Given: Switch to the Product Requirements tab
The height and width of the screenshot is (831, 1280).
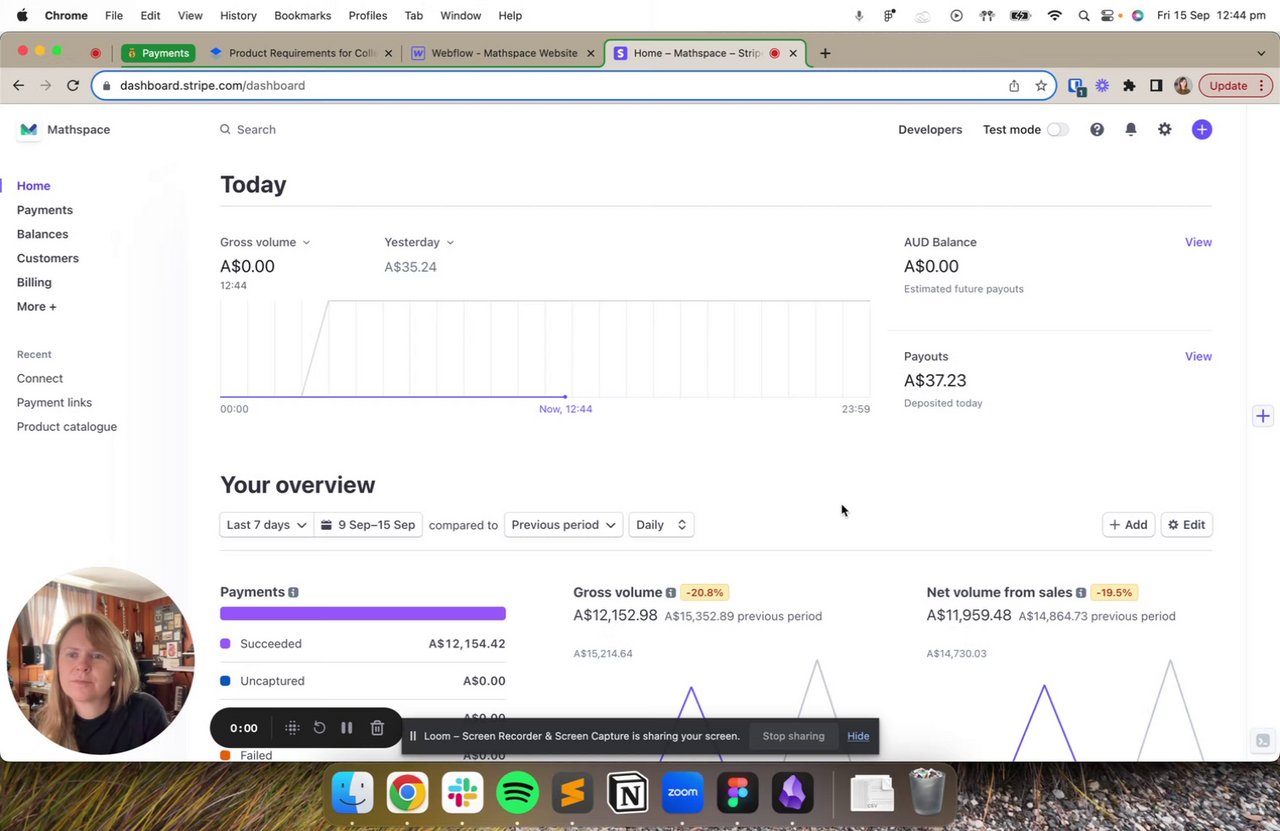Looking at the screenshot, I should (300, 53).
